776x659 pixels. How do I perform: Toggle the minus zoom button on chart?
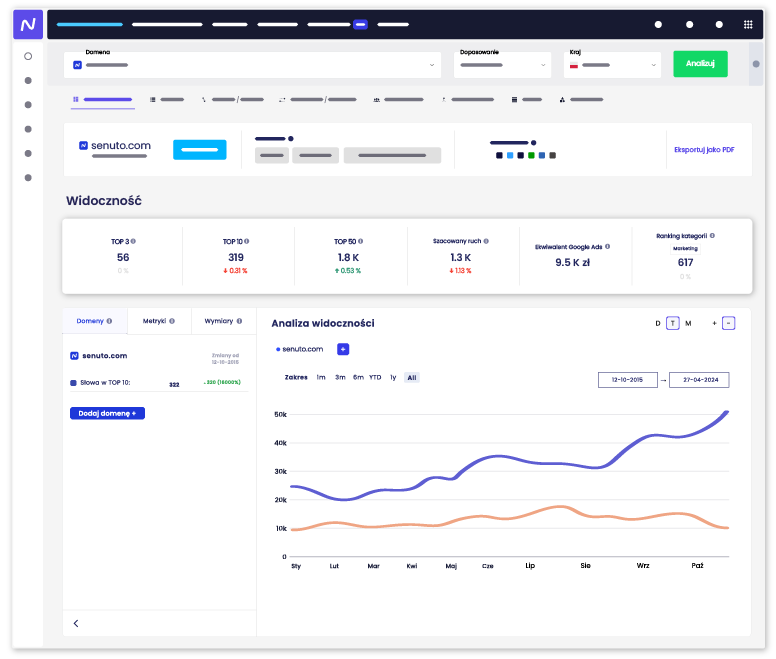[x=728, y=324]
